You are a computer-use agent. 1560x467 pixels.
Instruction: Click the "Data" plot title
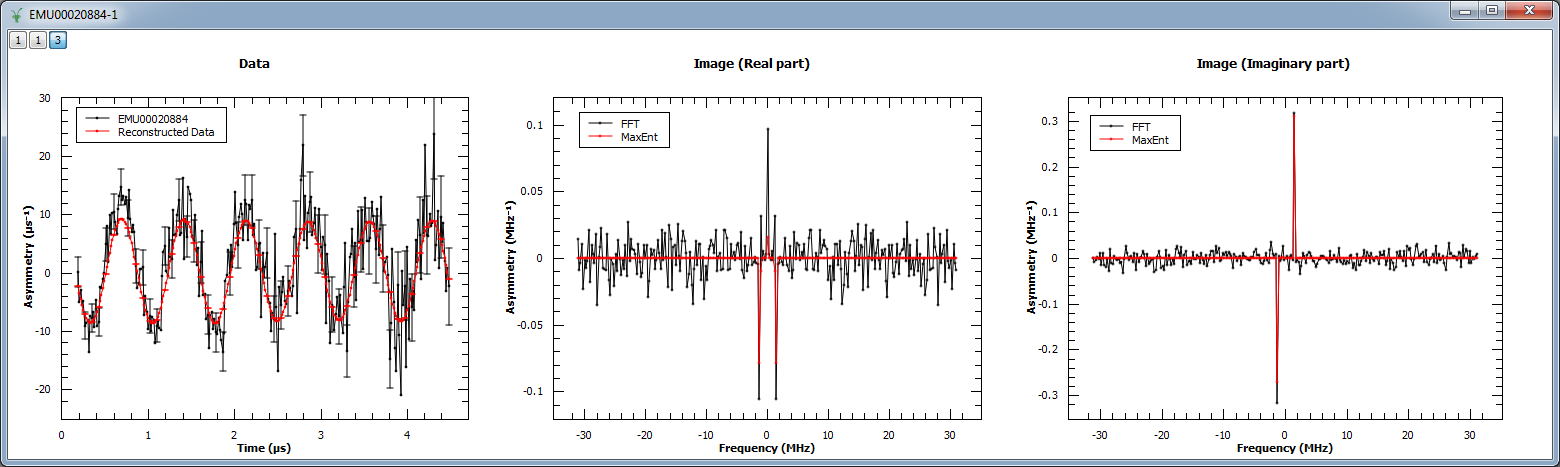point(254,63)
